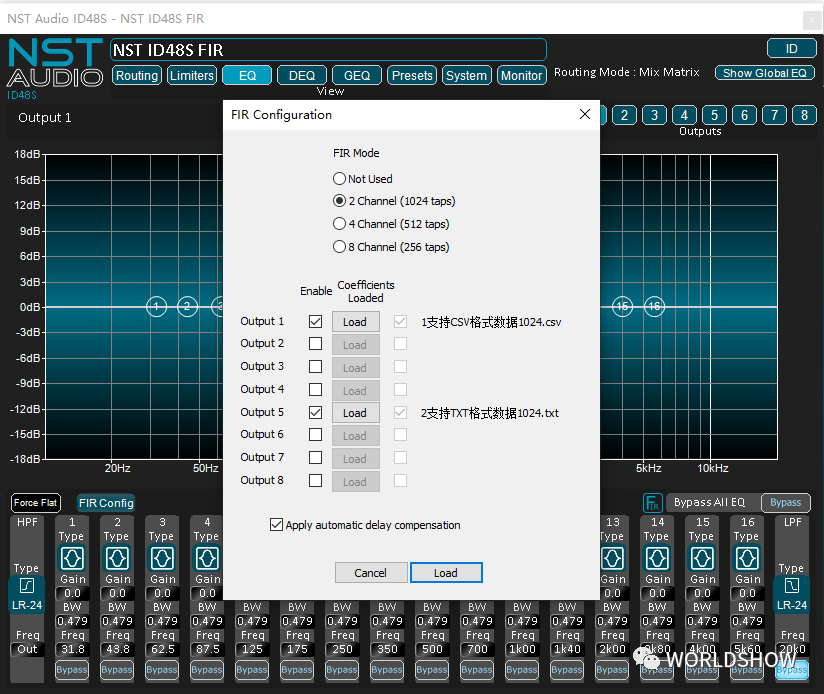824x694 pixels.
Task: Toggle Enable checkbox for Output 1
Action: point(315,322)
